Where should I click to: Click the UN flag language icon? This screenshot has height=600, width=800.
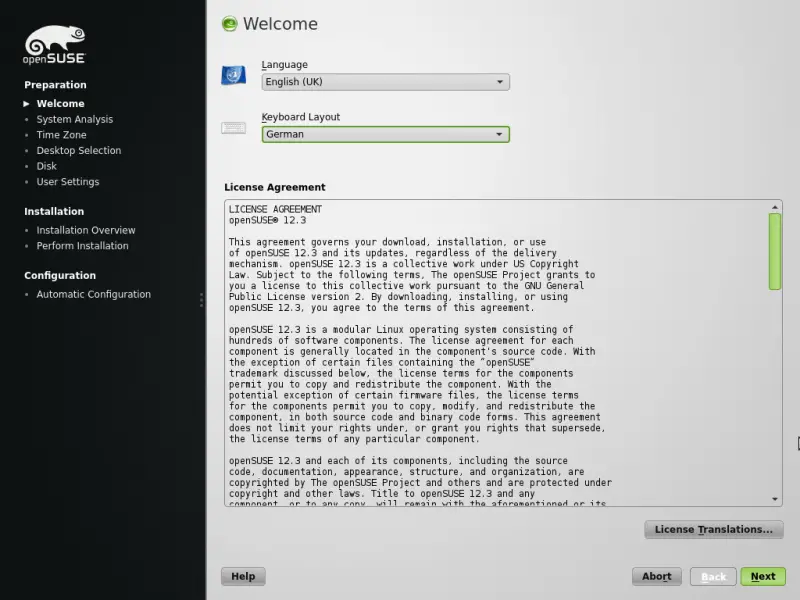(233, 75)
